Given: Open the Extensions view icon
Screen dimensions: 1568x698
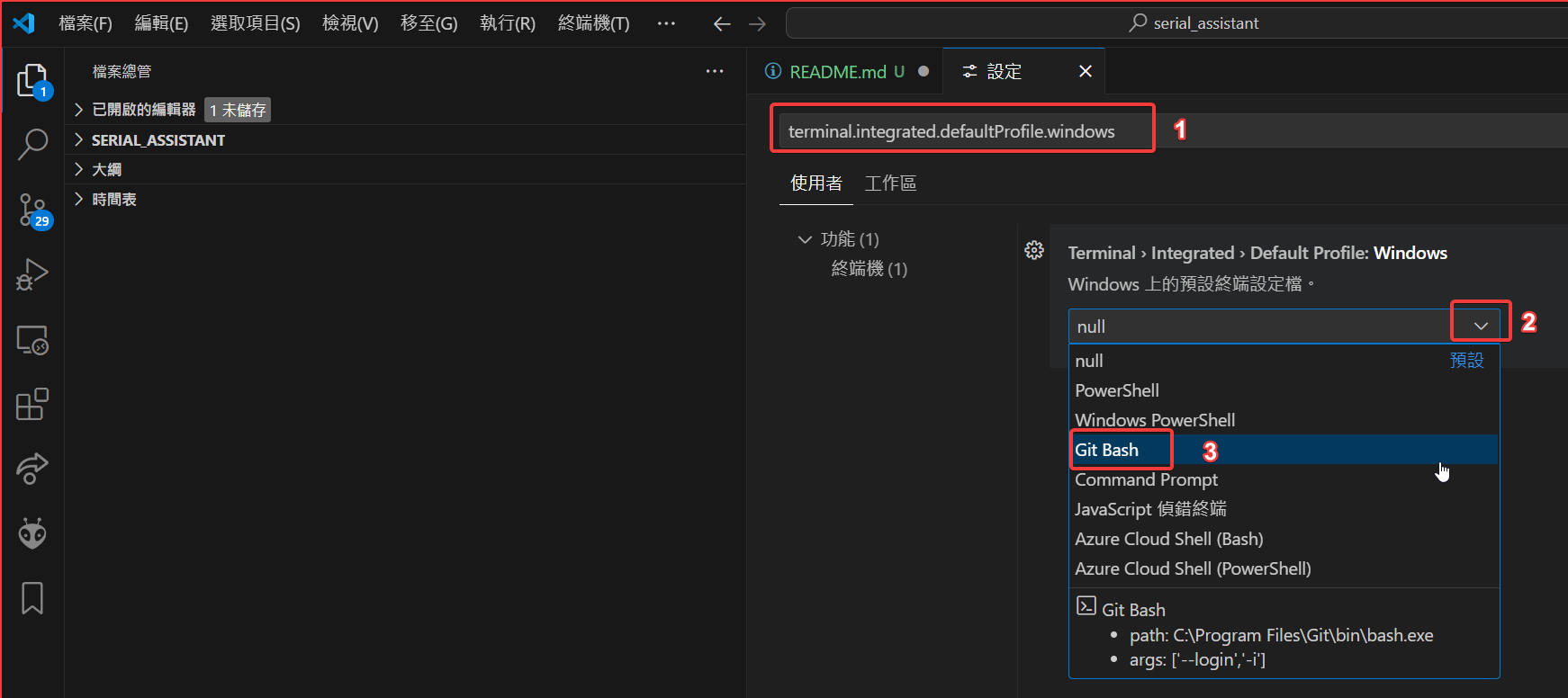Looking at the screenshot, I should coord(32,405).
